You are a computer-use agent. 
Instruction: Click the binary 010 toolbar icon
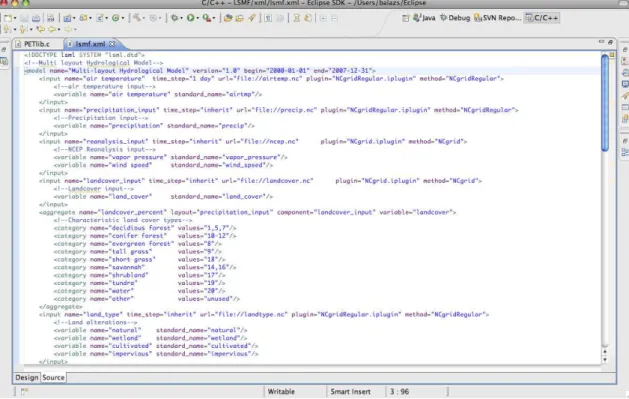coord(51,18)
